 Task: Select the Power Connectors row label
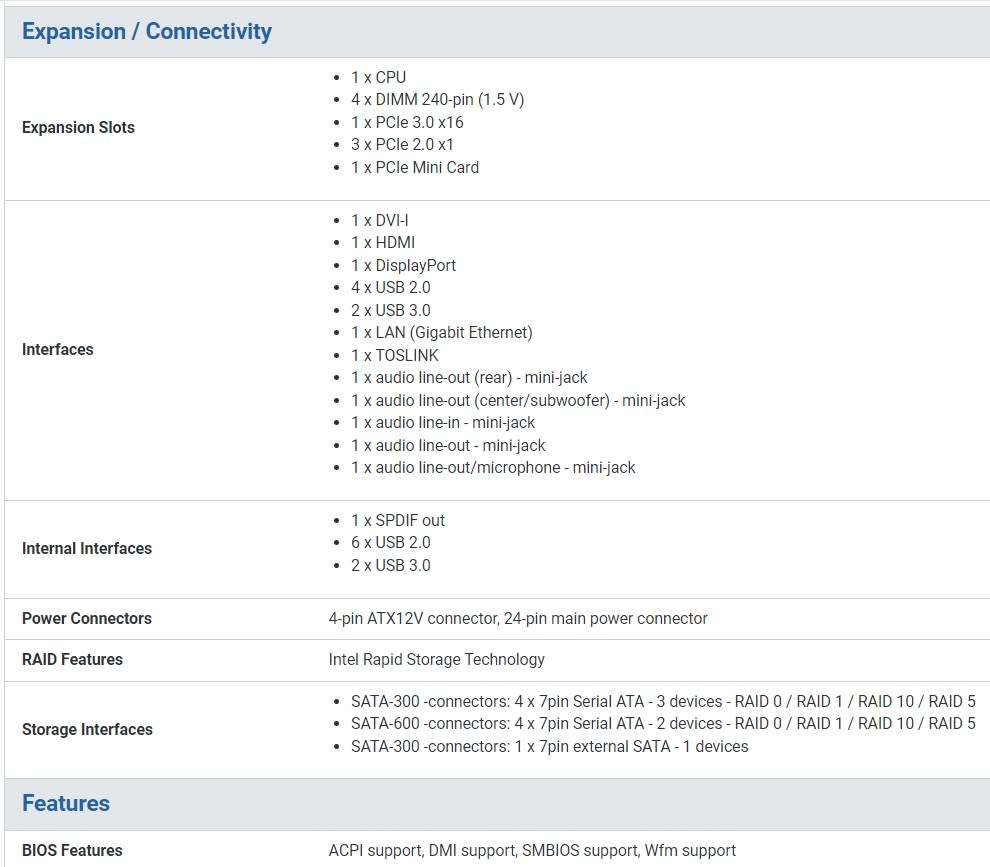coord(87,619)
